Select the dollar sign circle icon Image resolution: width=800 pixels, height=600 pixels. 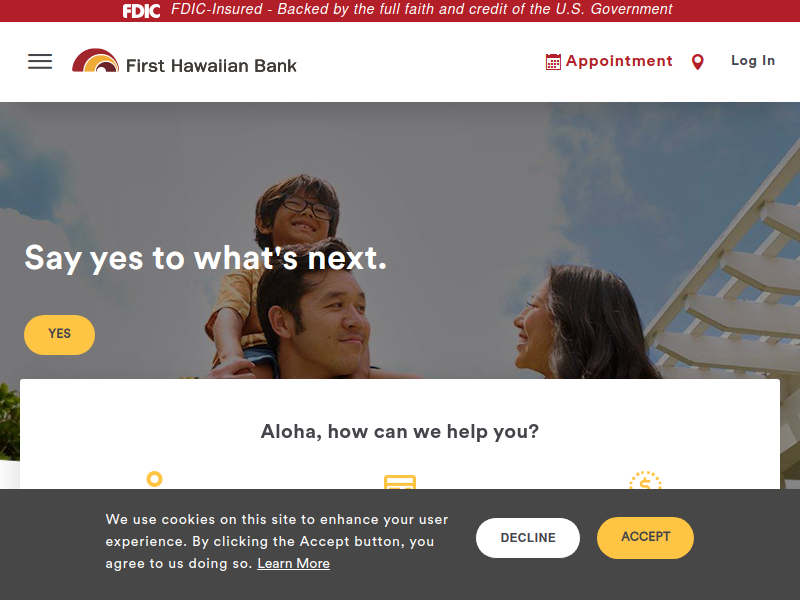(645, 480)
